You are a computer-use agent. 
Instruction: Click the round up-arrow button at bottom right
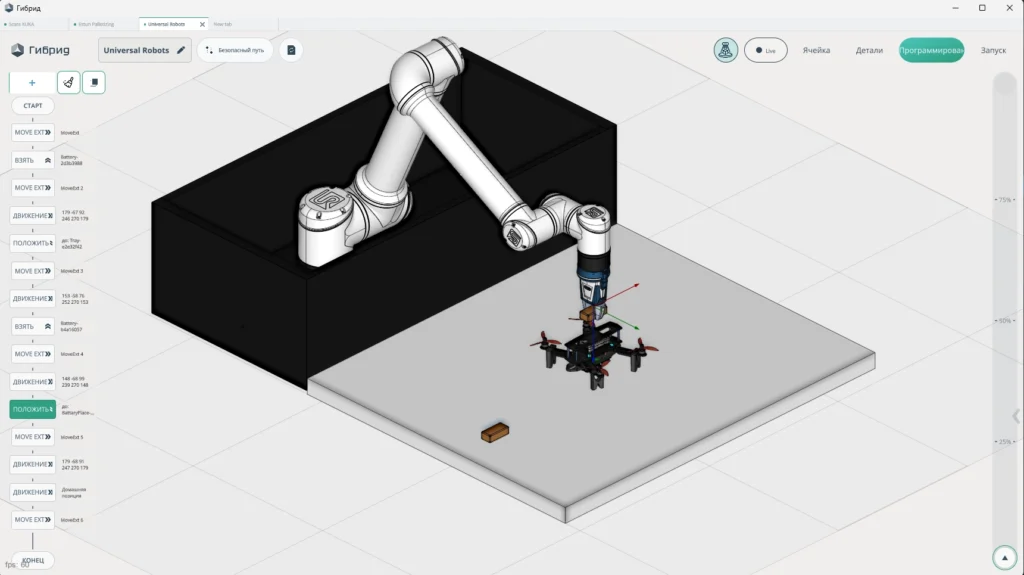coord(1003,558)
